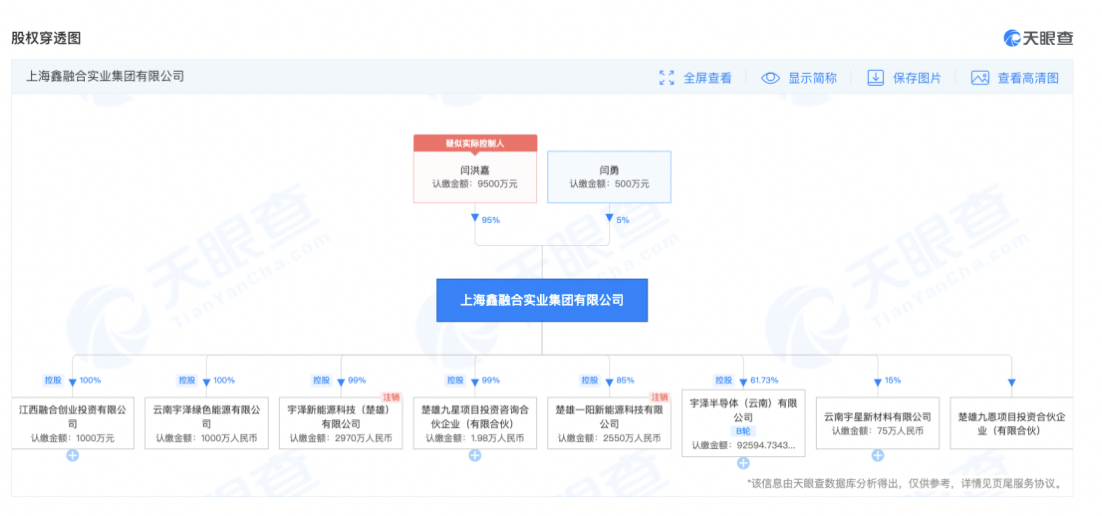Click the B轮 funding round tag
Image resolution: width=1102 pixels, height=516 pixels.
pyautogui.click(x=743, y=431)
